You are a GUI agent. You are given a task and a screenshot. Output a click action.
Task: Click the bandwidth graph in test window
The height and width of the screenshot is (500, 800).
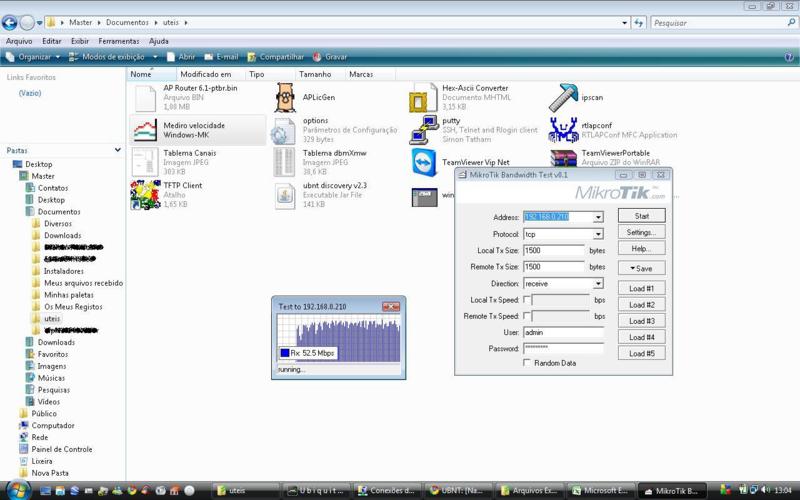[339, 338]
